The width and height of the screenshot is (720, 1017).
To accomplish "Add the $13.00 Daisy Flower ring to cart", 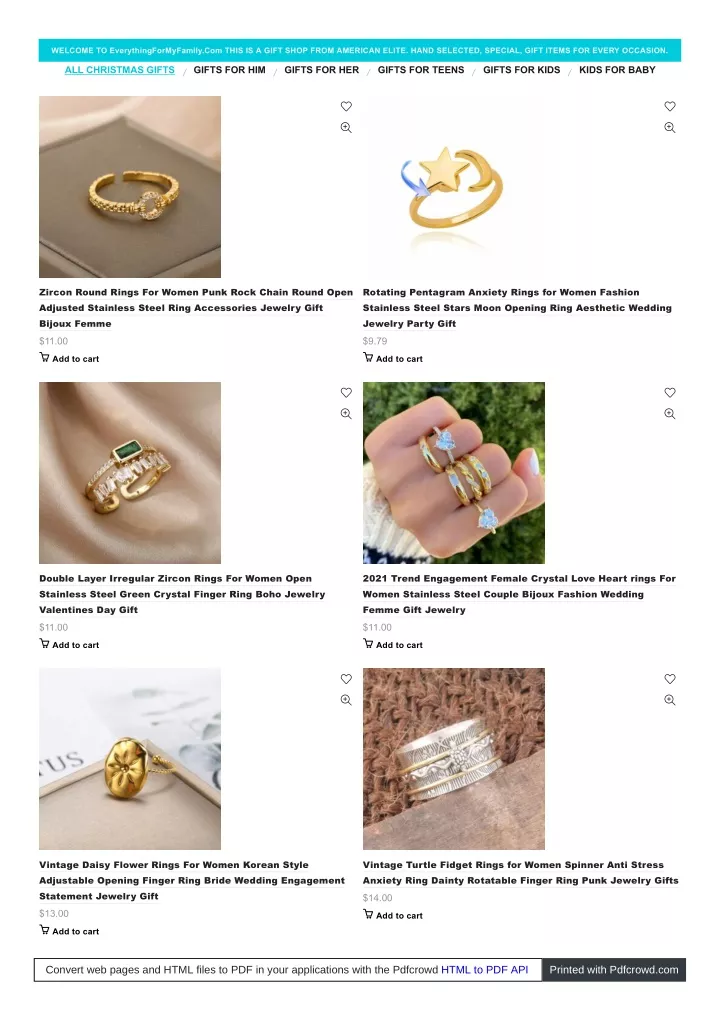I will pos(69,931).
